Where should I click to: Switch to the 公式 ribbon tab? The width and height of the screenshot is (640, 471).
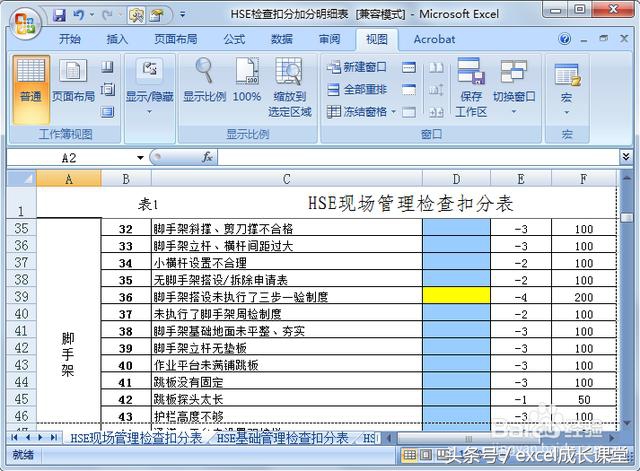click(x=234, y=39)
